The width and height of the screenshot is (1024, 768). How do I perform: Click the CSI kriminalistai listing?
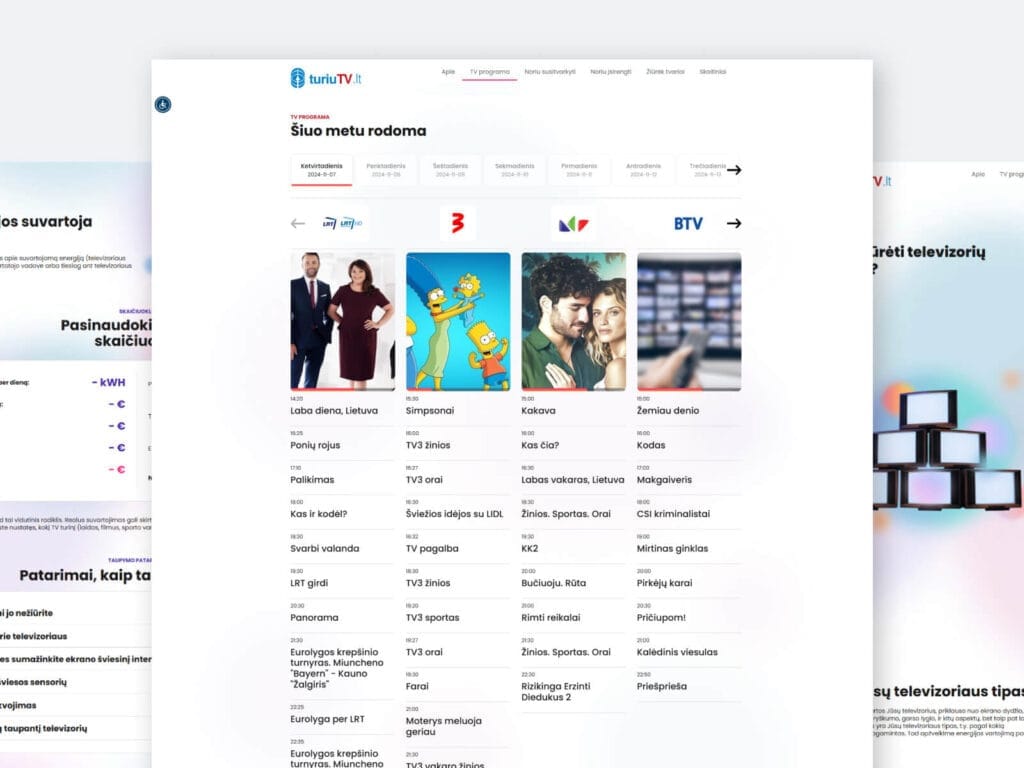[x=673, y=514]
